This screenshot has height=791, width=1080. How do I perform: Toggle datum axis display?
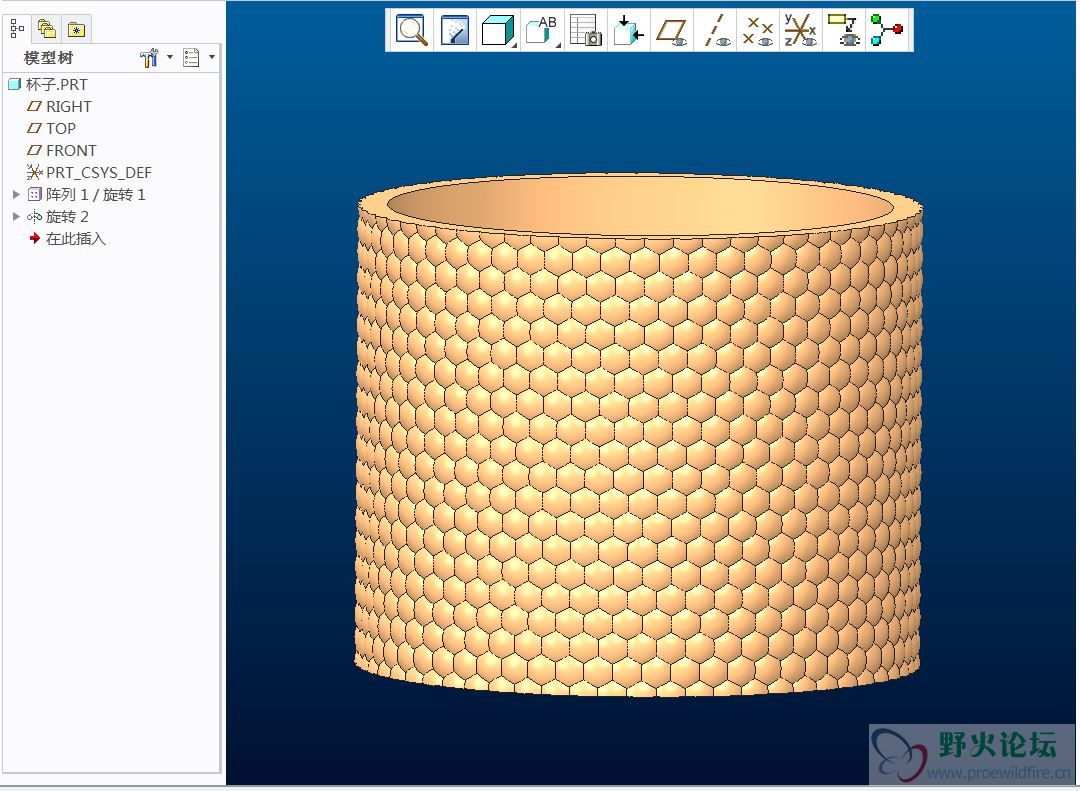716,30
